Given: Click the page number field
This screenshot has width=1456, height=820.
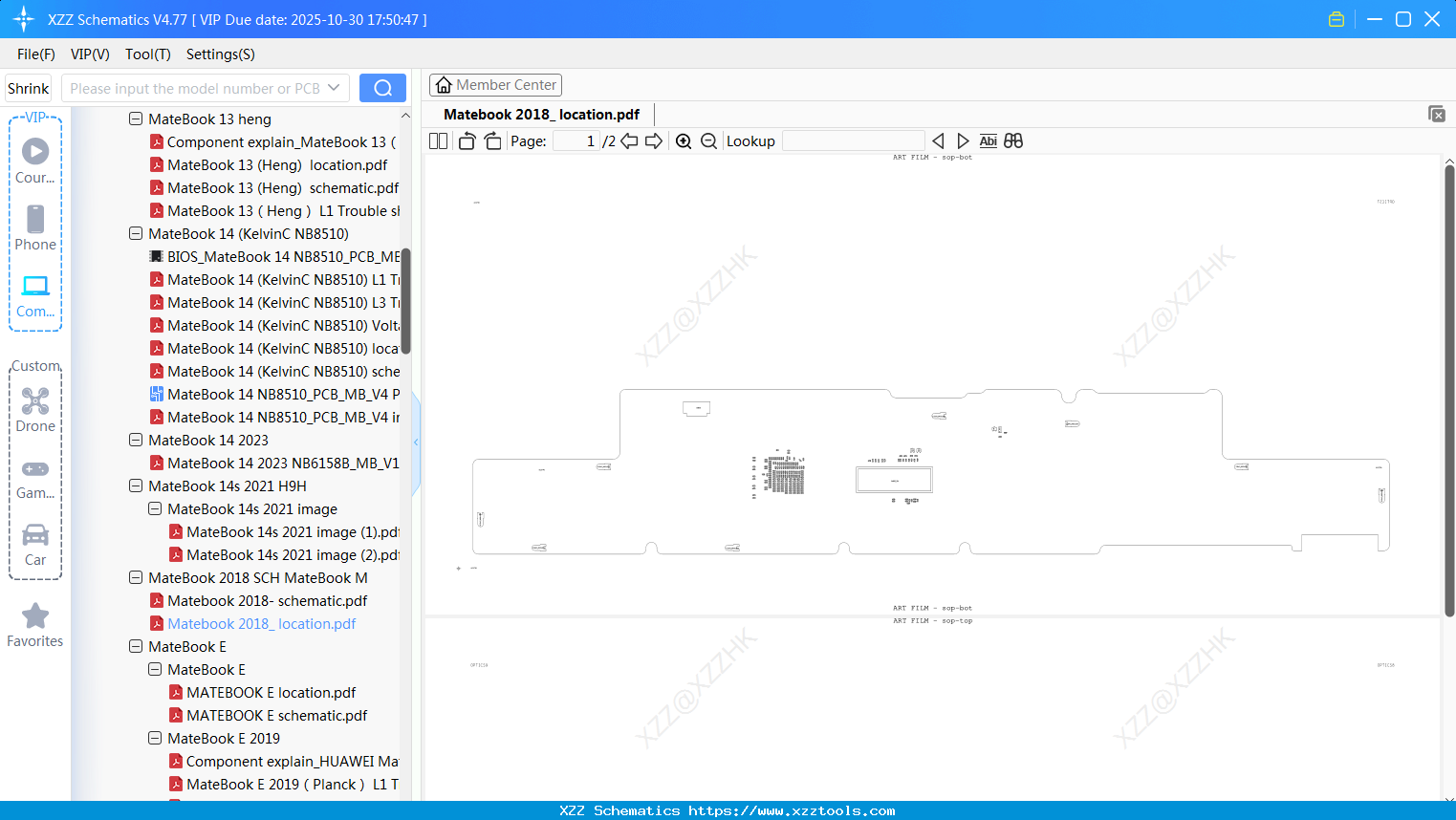Looking at the screenshot, I should click(576, 141).
